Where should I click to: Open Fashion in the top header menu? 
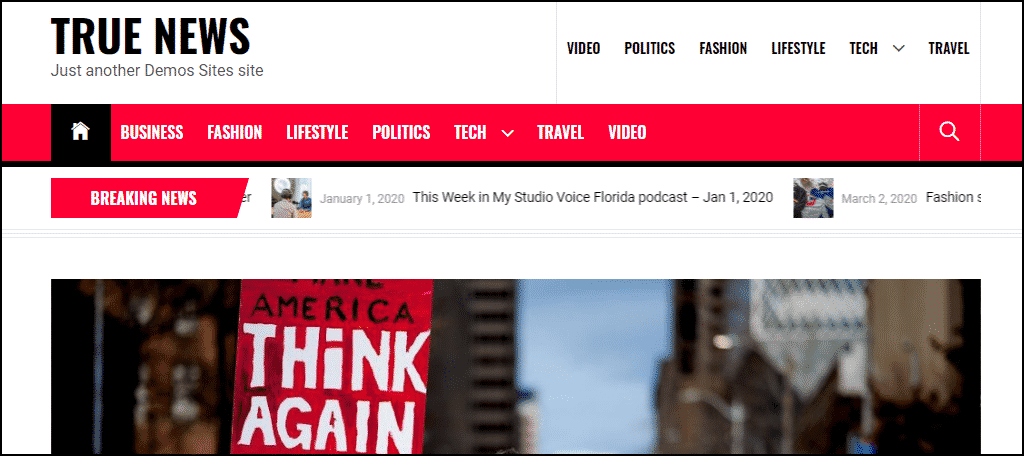click(723, 48)
